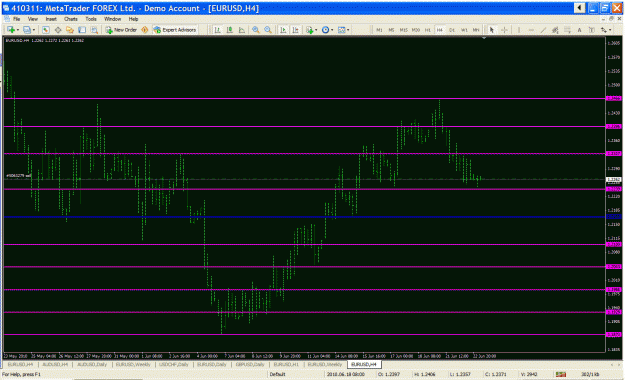Image resolution: width=625 pixels, height=380 pixels.
Task: Draw a horizontal line tool
Action: (x=531, y=30)
